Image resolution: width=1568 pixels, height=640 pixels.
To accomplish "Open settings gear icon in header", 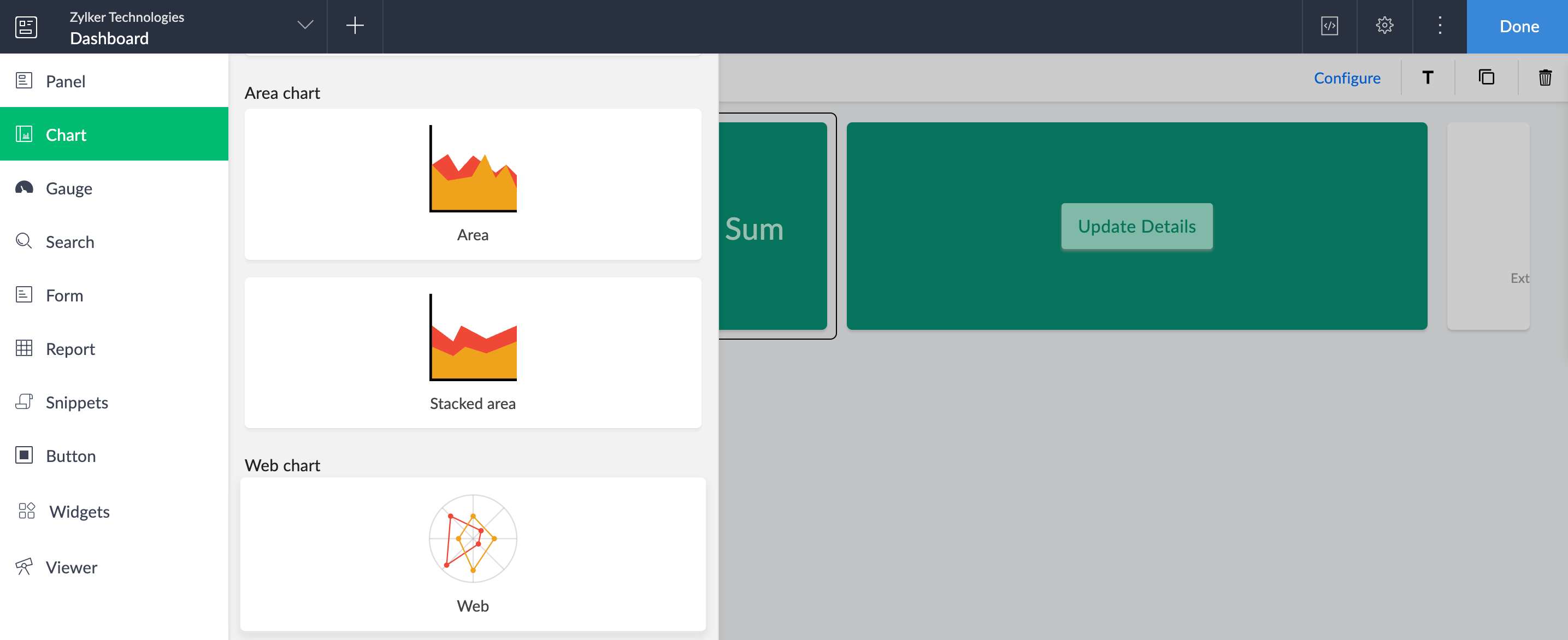I will pyautogui.click(x=1384, y=26).
